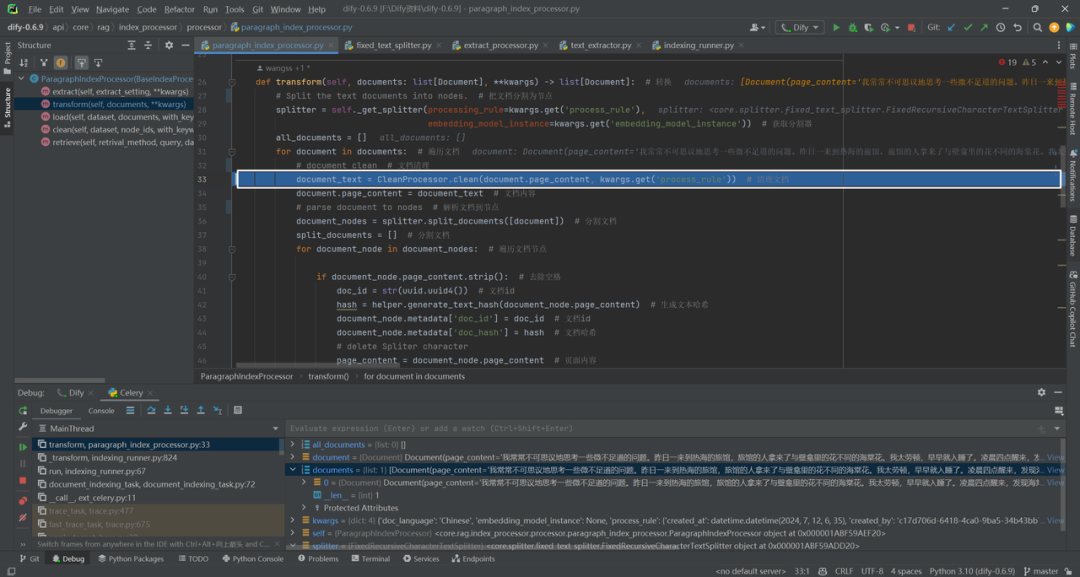The image size is (1080, 577).
Task: Click the green Resume Program icon
Action: click(x=23, y=447)
